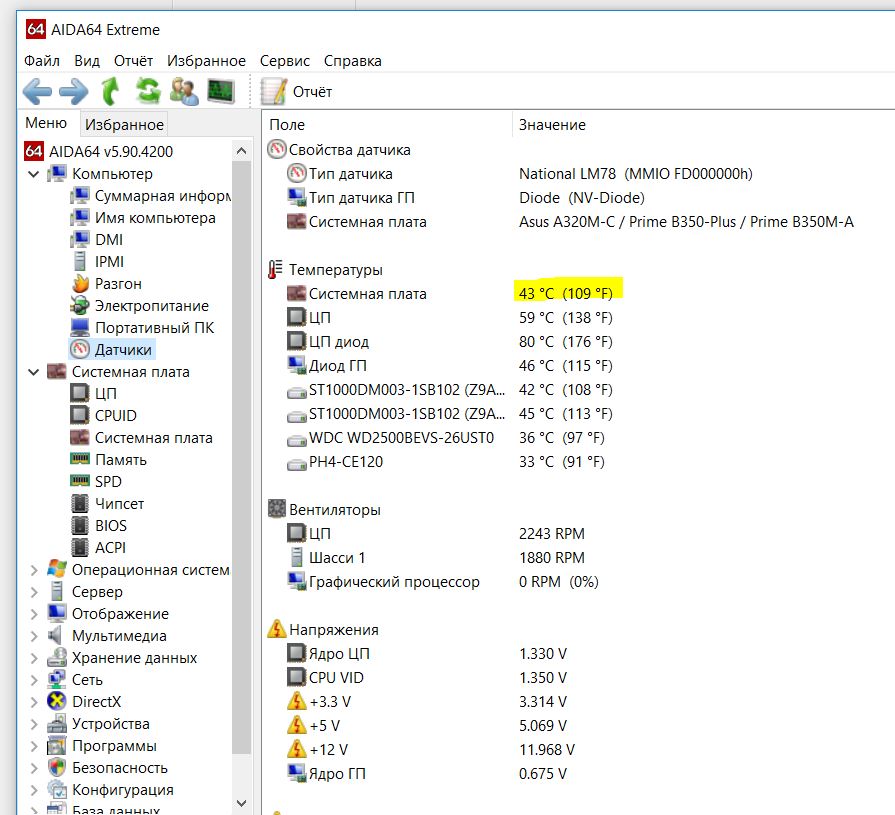Open the ACPI tree item

tap(98, 547)
